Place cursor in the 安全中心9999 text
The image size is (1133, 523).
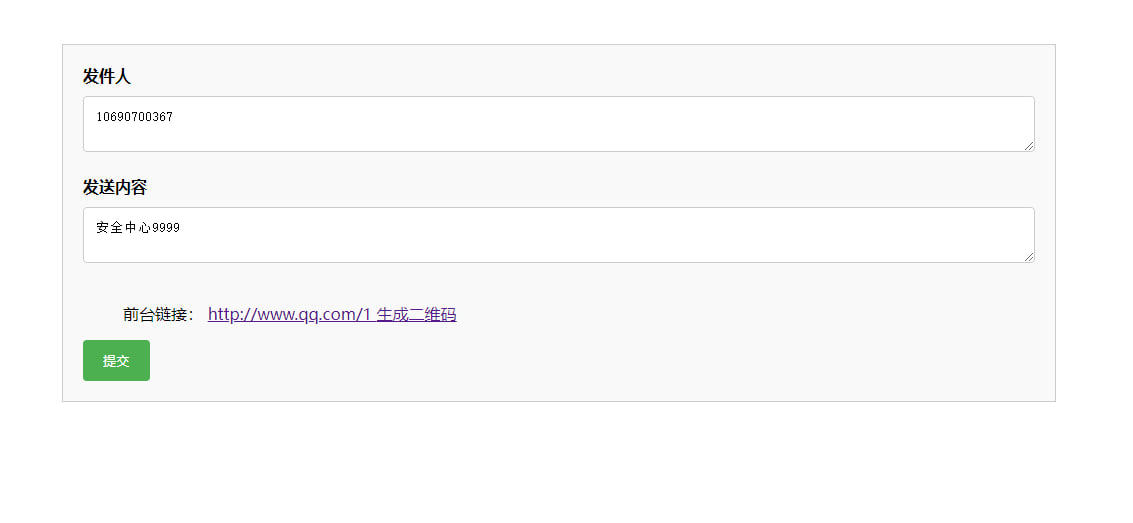click(x=138, y=228)
